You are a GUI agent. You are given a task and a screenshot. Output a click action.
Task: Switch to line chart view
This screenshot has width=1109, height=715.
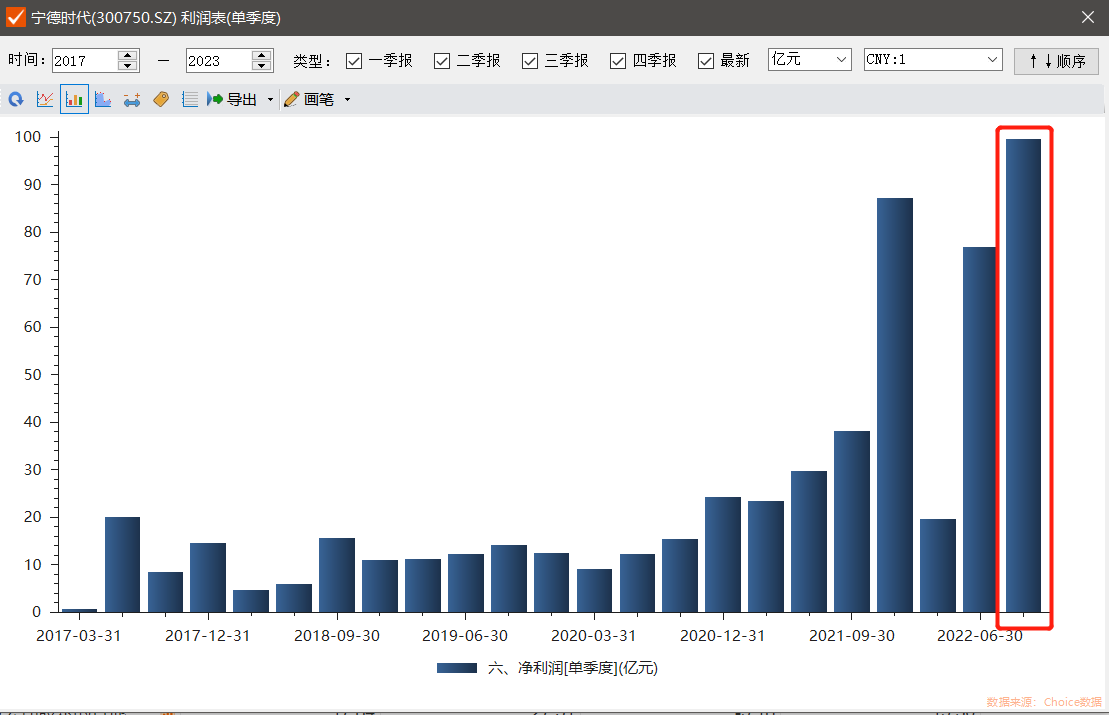[x=45, y=100]
